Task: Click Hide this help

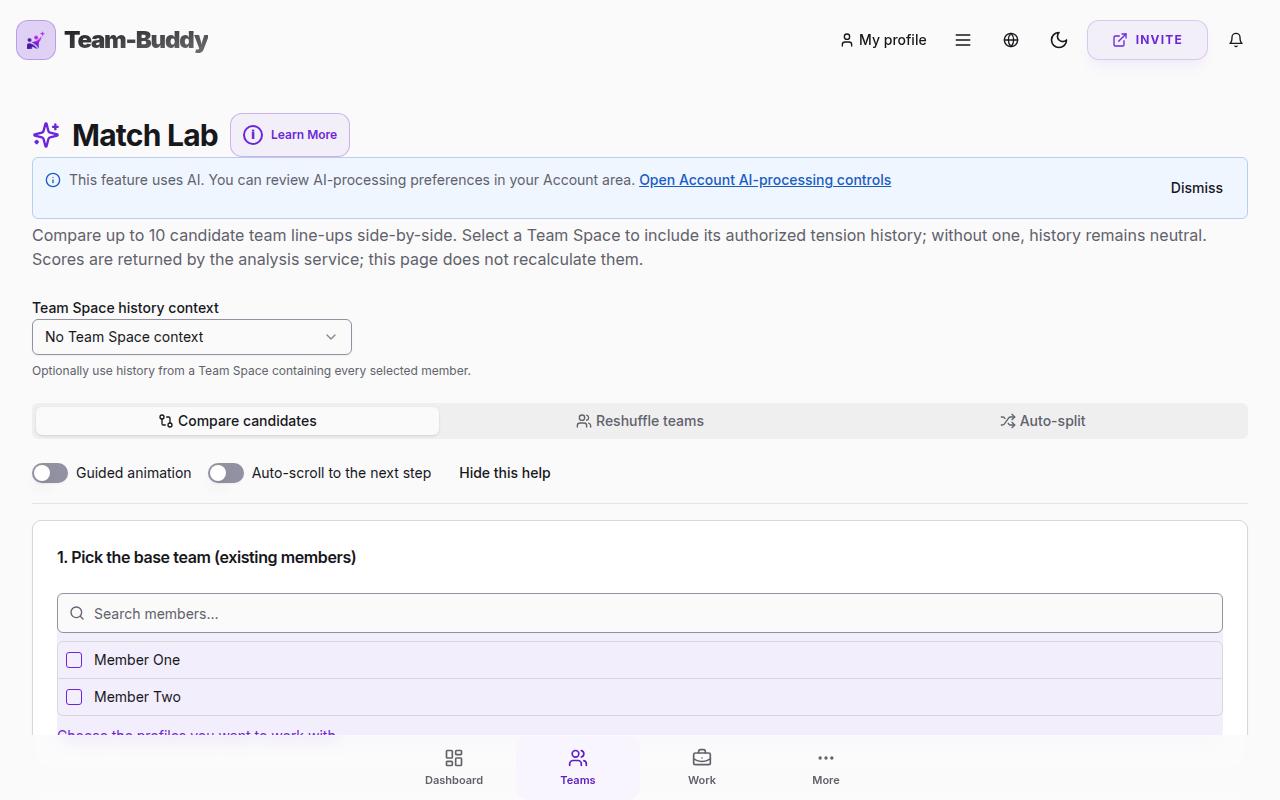Action: point(505,473)
